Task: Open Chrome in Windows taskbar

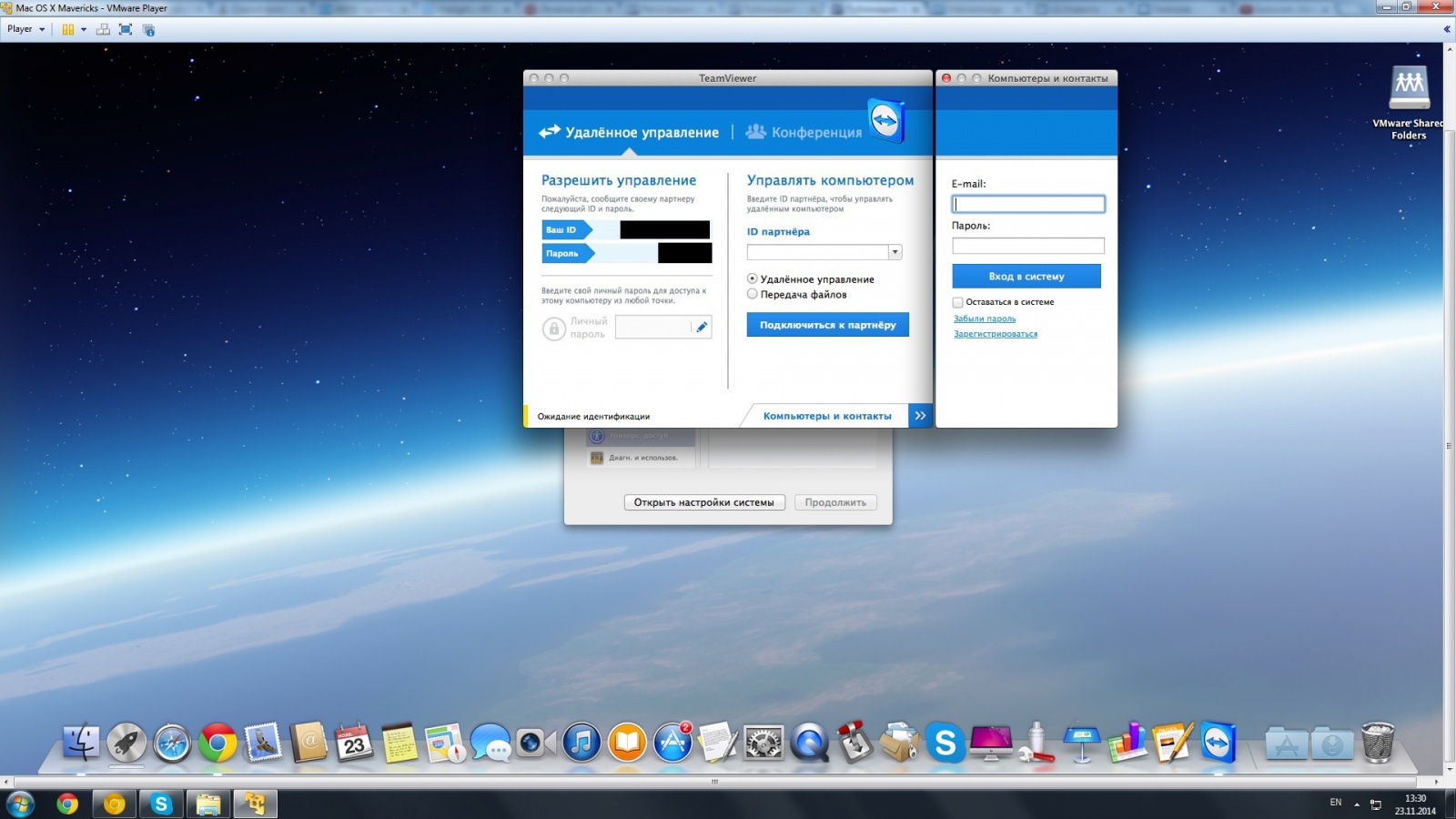Action: click(x=67, y=804)
